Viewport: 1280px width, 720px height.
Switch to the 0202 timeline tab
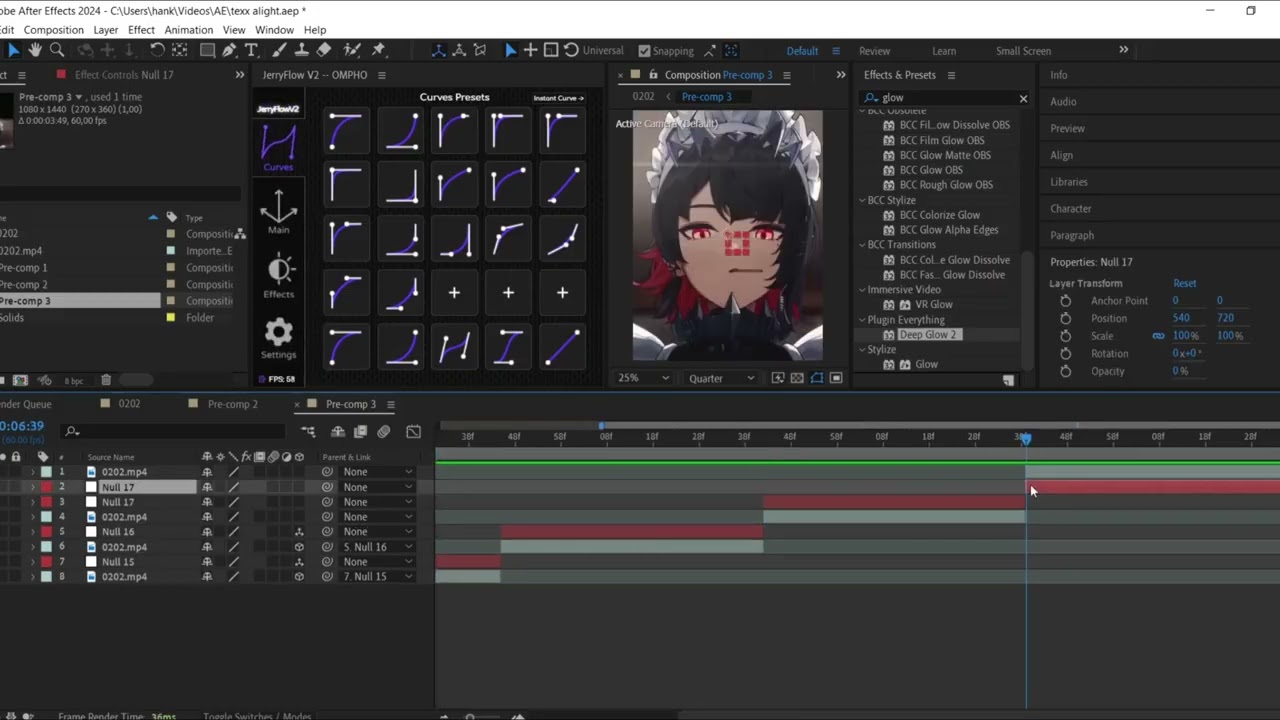pyautogui.click(x=129, y=404)
